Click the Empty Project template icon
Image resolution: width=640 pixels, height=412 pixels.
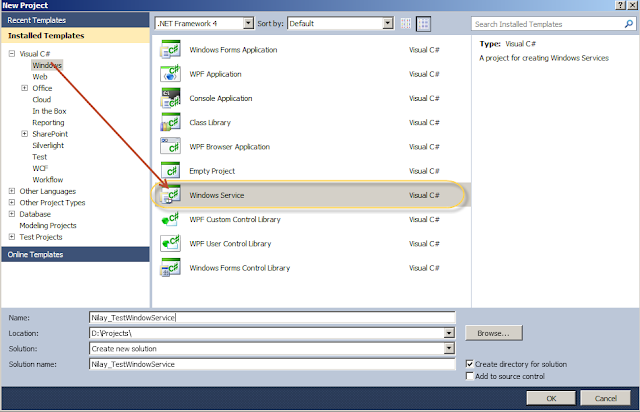point(171,171)
